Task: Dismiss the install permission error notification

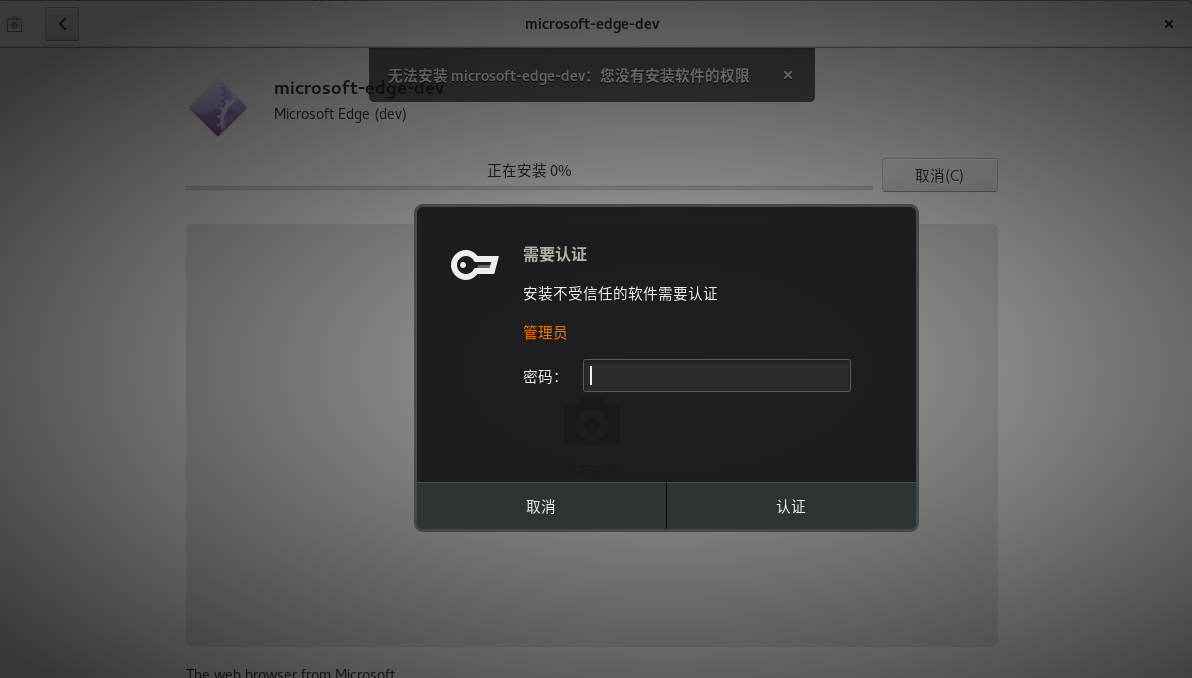Action: tap(788, 75)
